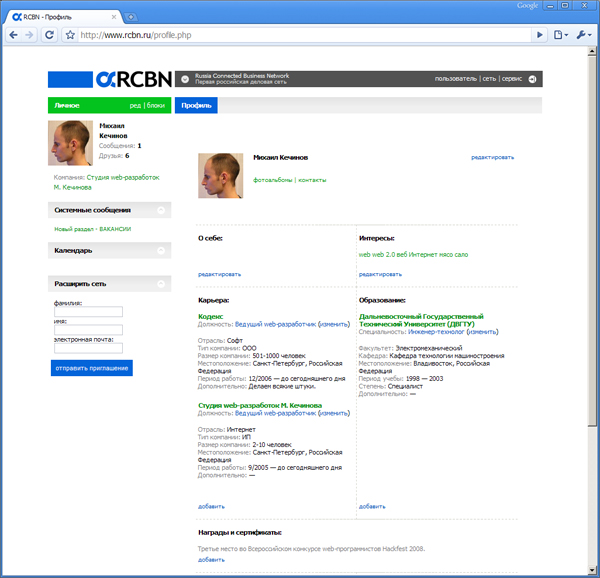Click the scrollbar up arrow
Image resolution: width=600 pixels, height=578 pixels.
[x=592, y=51]
